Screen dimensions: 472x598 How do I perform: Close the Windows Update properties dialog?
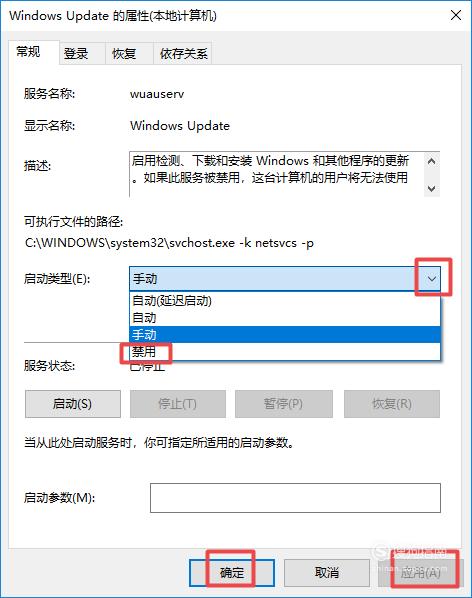(x=456, y=16)
